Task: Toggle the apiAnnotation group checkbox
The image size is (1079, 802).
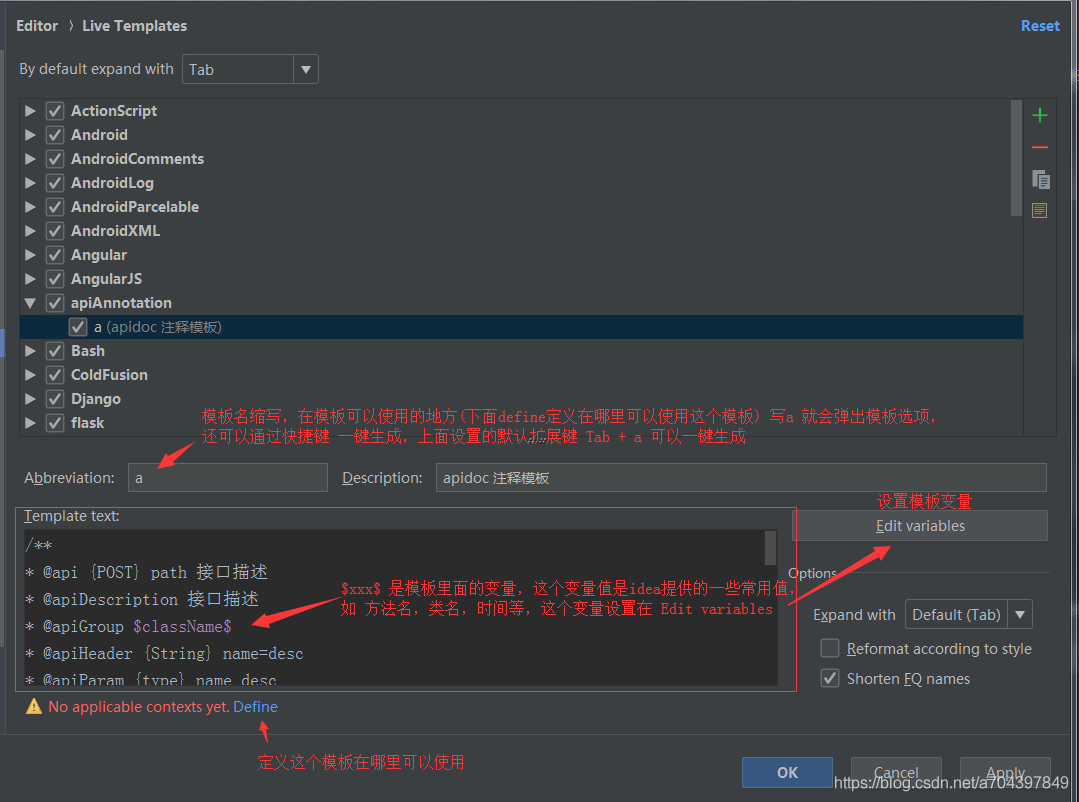Action: [55, 303]
